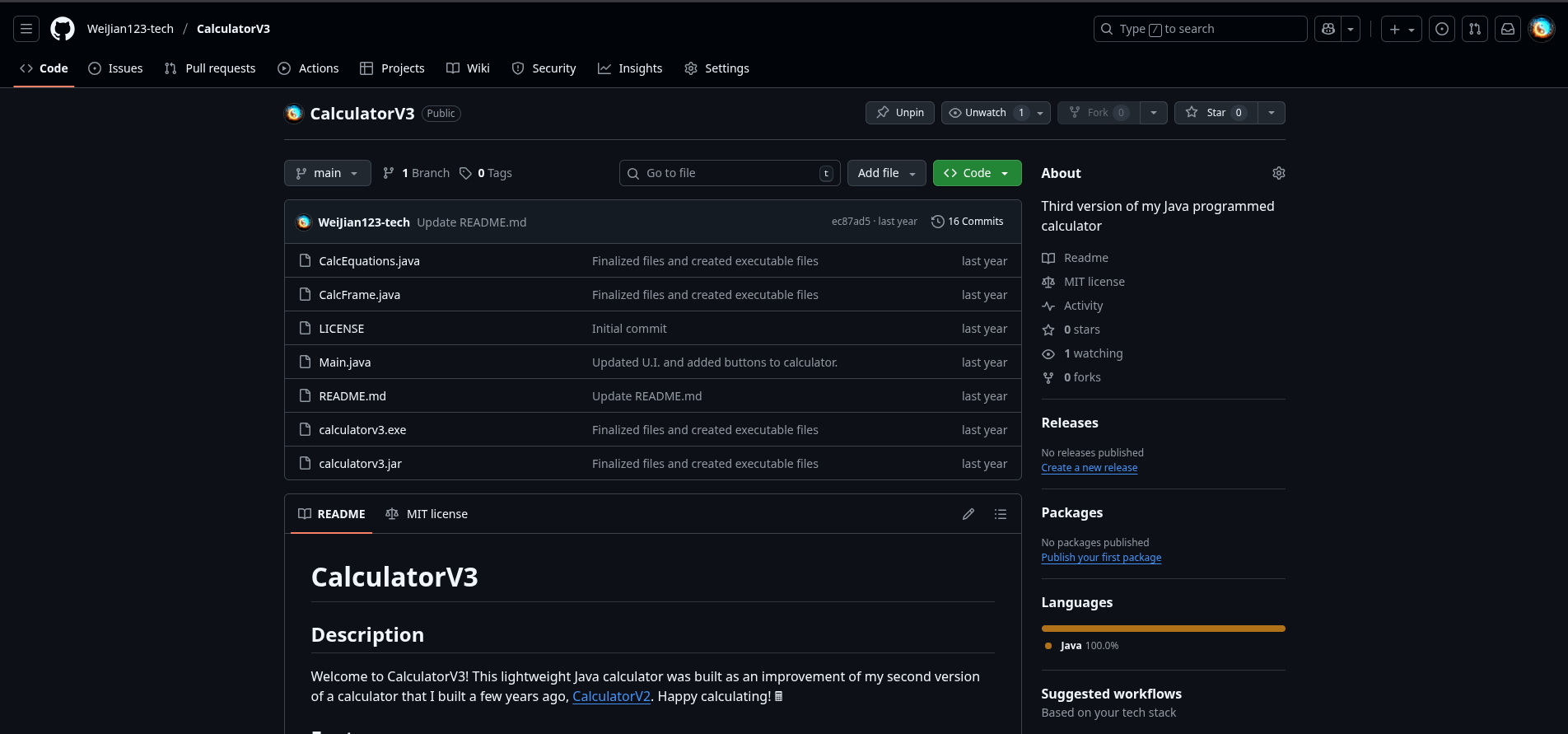Click the branch icon beside 1 Branch

(x=389, y=173)
